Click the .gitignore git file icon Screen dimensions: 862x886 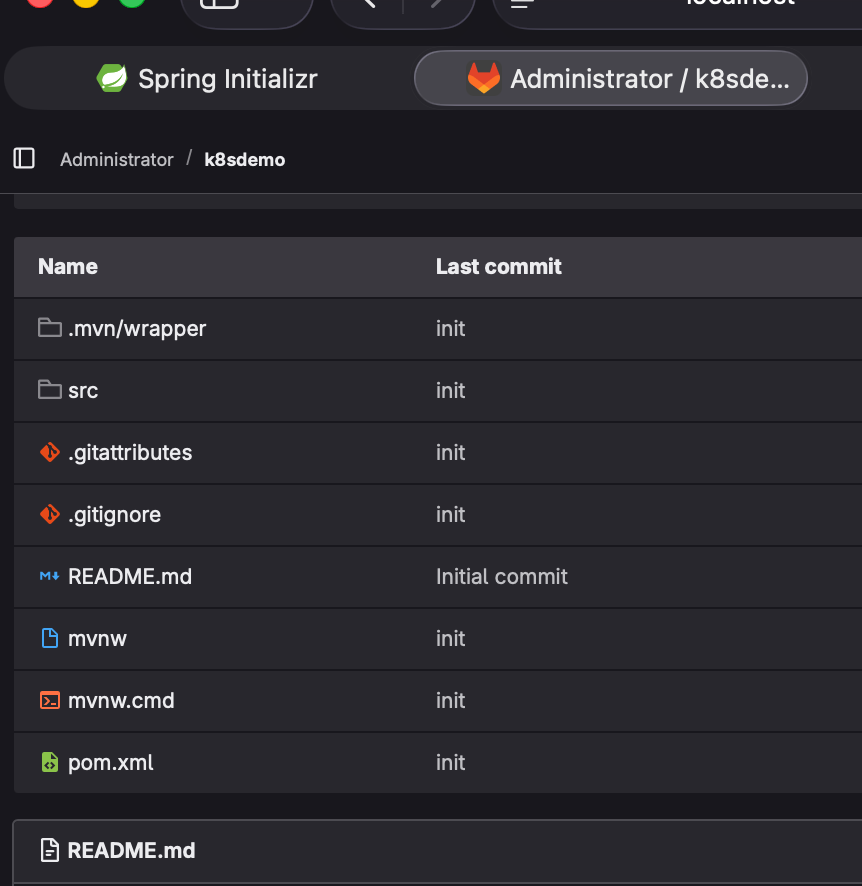[x=50, y=514]
